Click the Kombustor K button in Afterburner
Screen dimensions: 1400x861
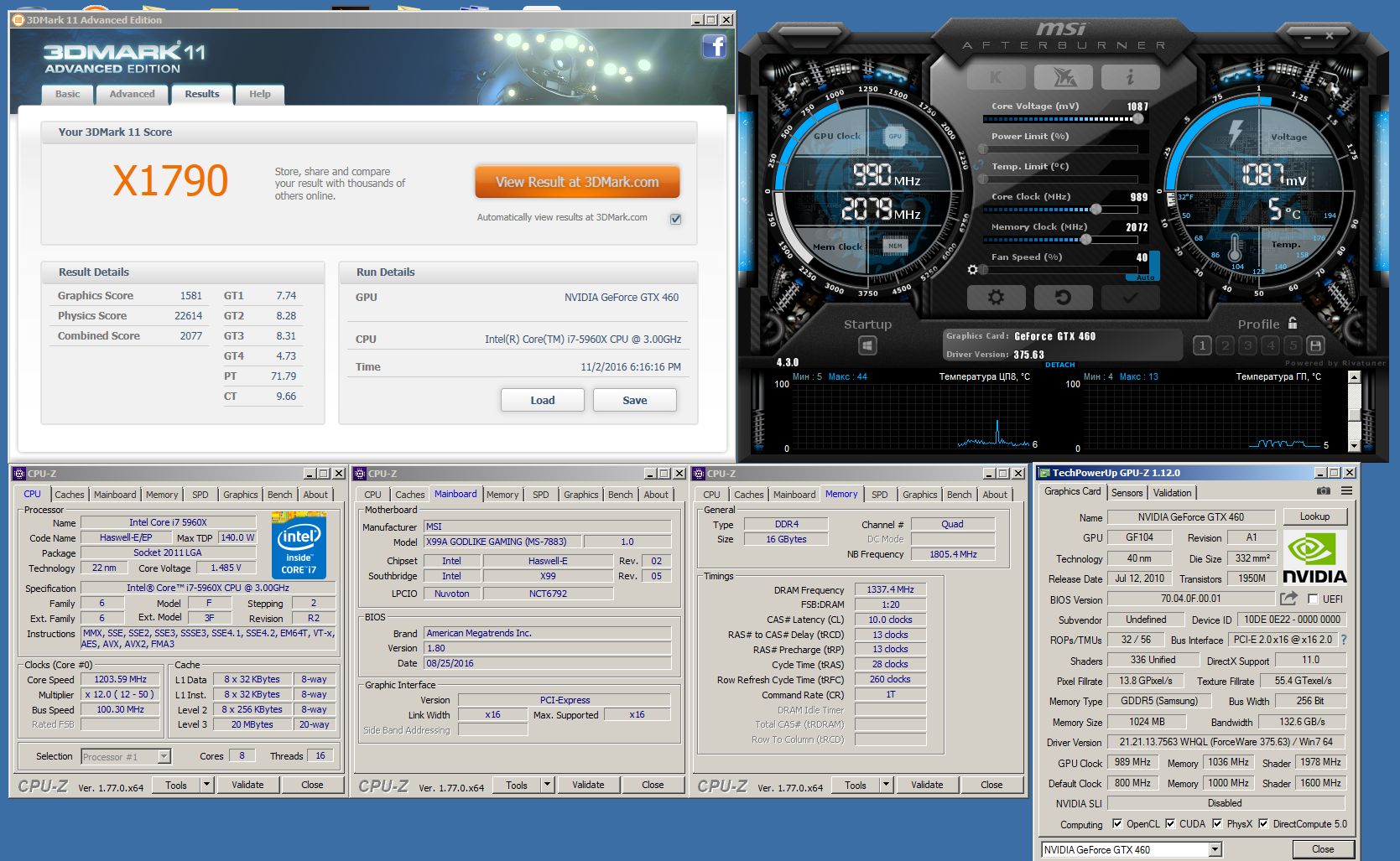[x=996, y=77]
